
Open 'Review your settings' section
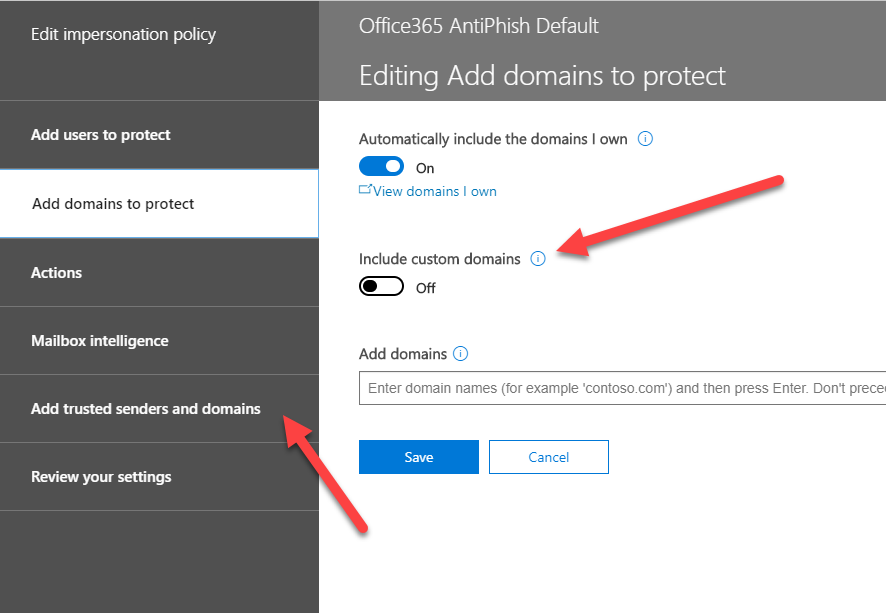tap(101, 477)
